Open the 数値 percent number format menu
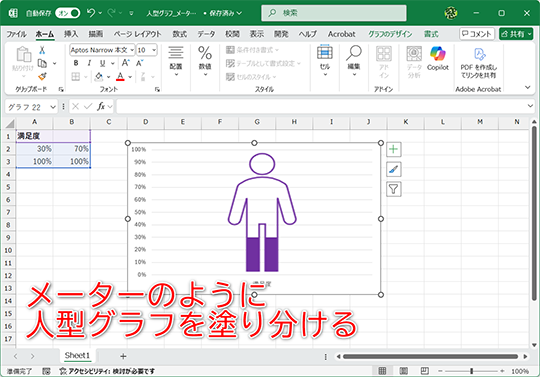The image size is (540, 377). [x=205, y=61]
